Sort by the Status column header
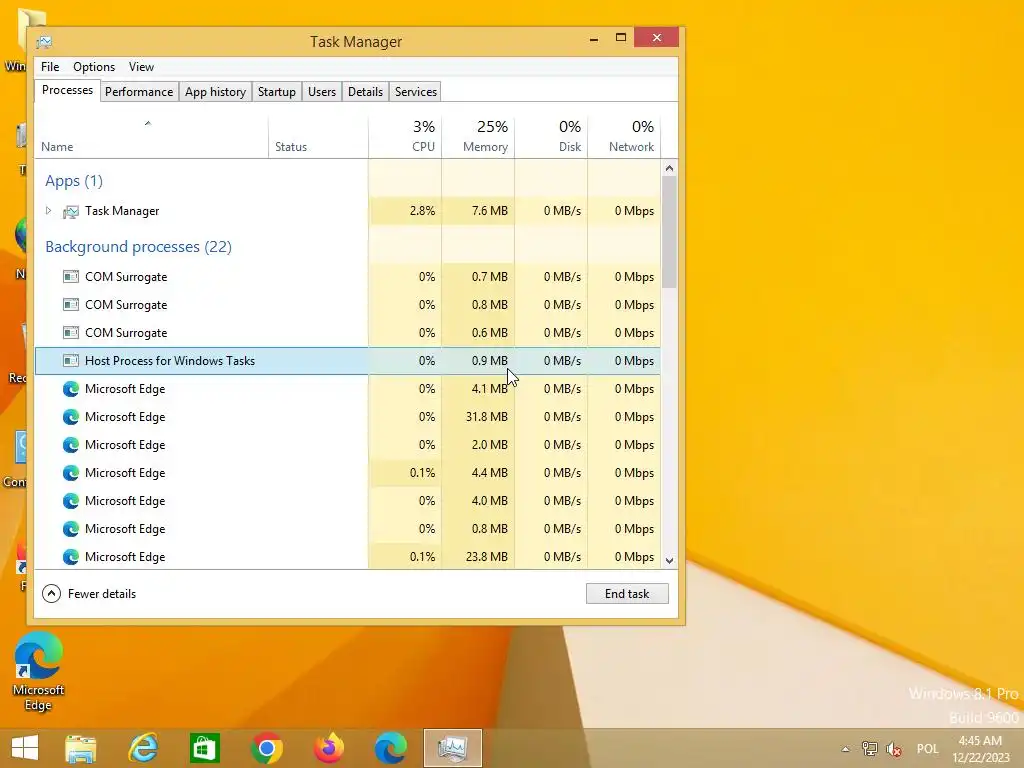The width and height of the screenshot is (1024, 768). click(318, 137)
